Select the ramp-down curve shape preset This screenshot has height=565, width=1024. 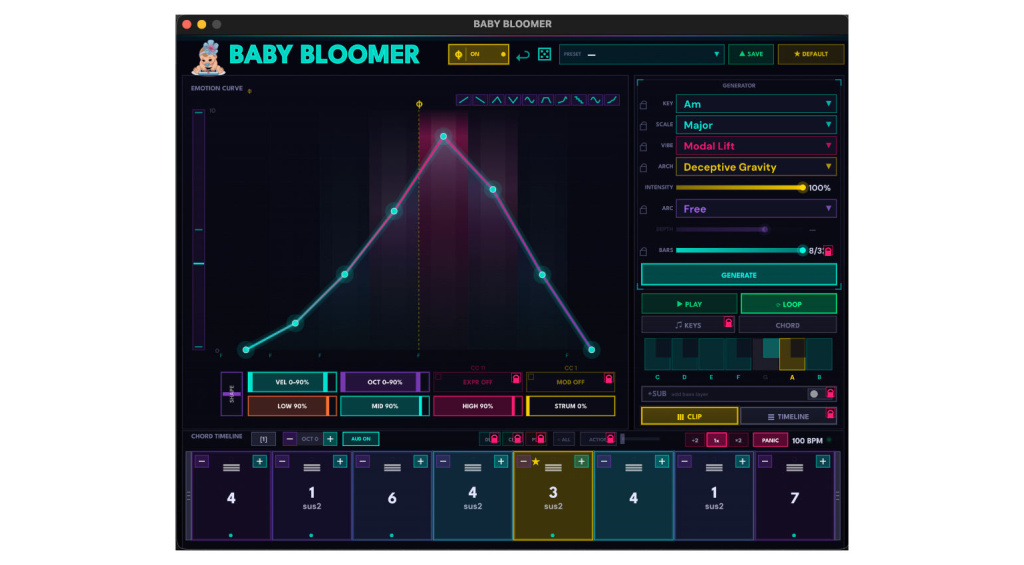[x=480, y=100]
